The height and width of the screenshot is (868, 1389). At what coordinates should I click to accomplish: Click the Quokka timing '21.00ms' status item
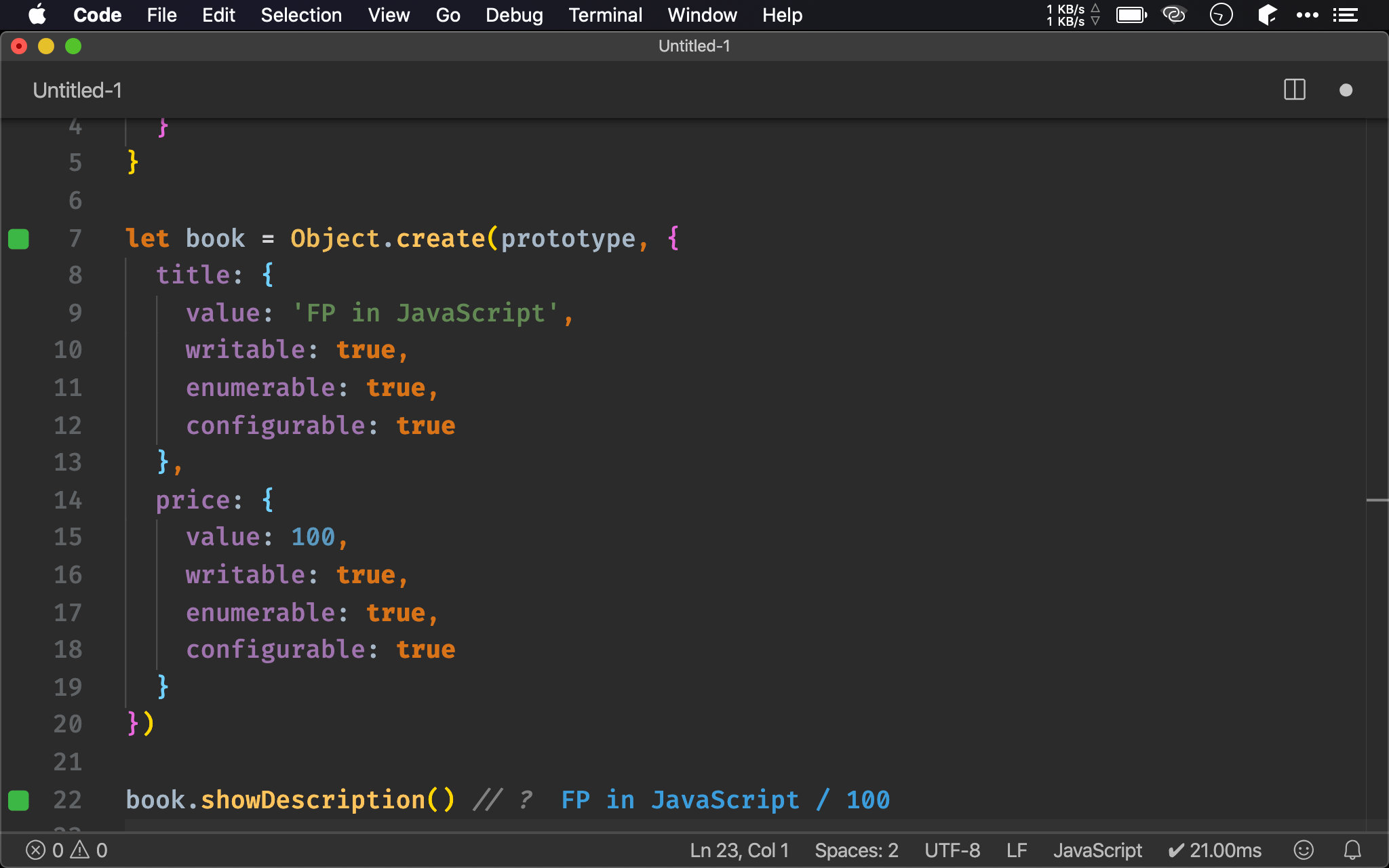click(x=1215, y=850)
